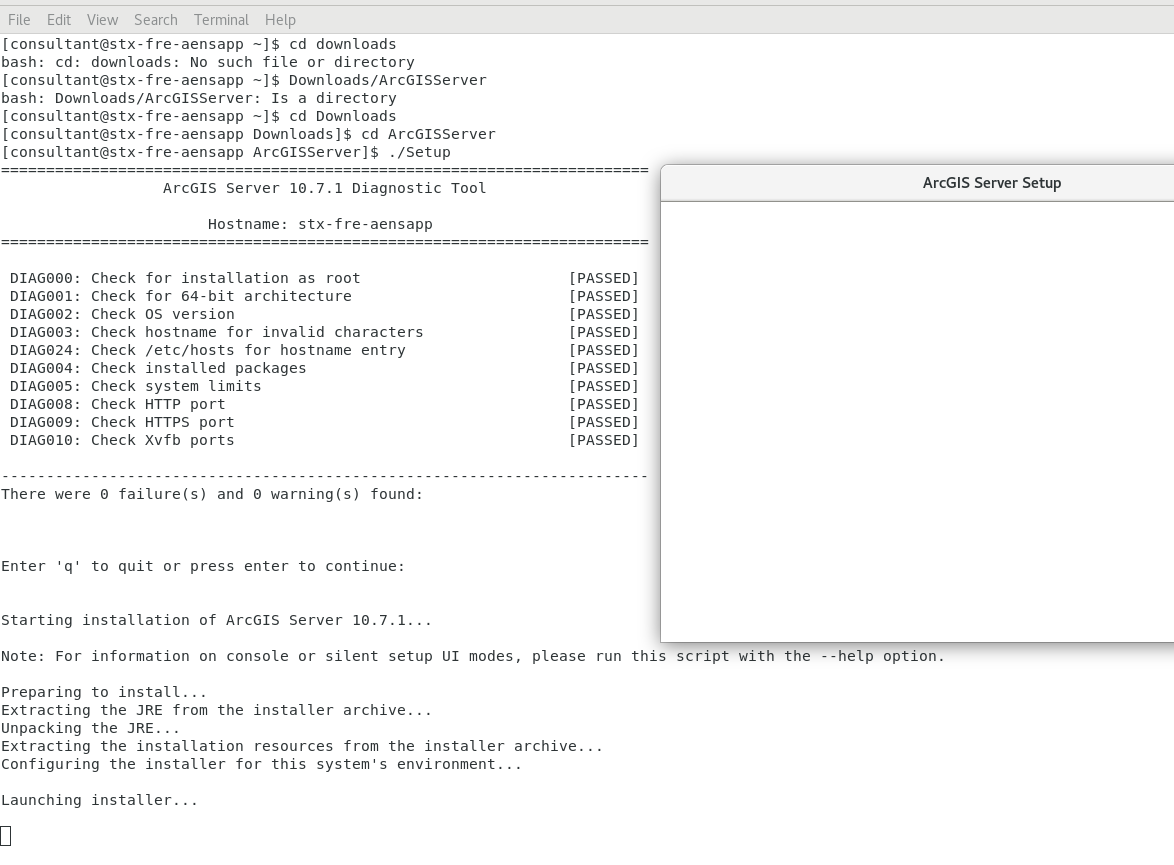Click 'There were 0 failure(s) and 0 warning(s)' line
Screen dimensions: 1174x865
[212, 494]
